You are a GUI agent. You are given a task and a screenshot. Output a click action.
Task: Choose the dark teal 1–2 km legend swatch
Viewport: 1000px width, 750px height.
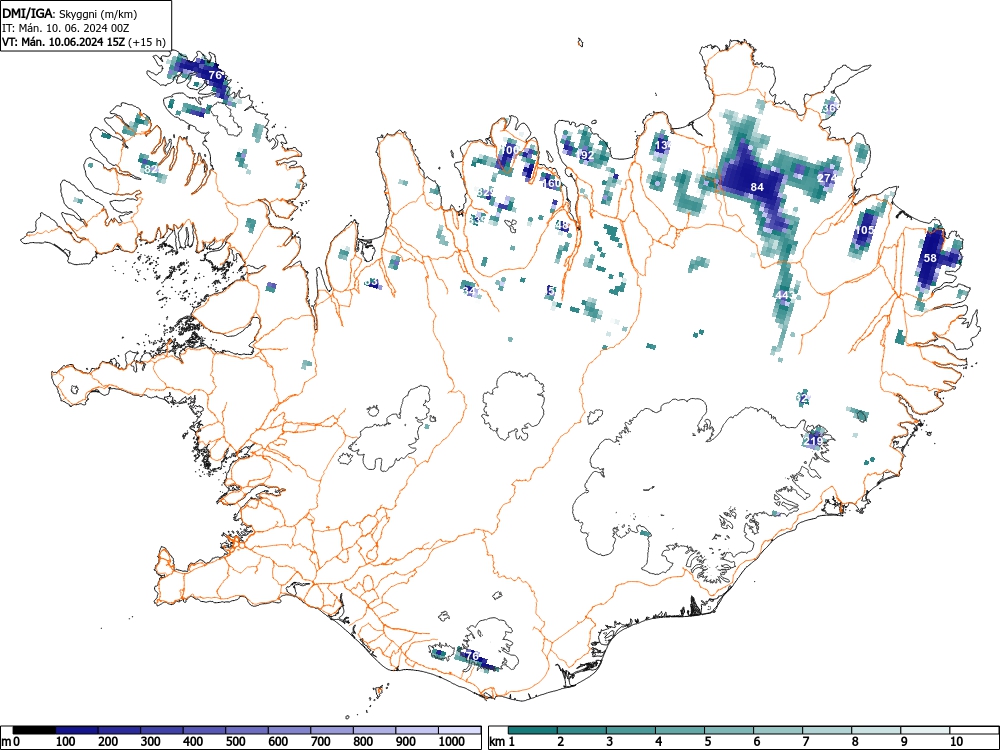tap(533, 730)
